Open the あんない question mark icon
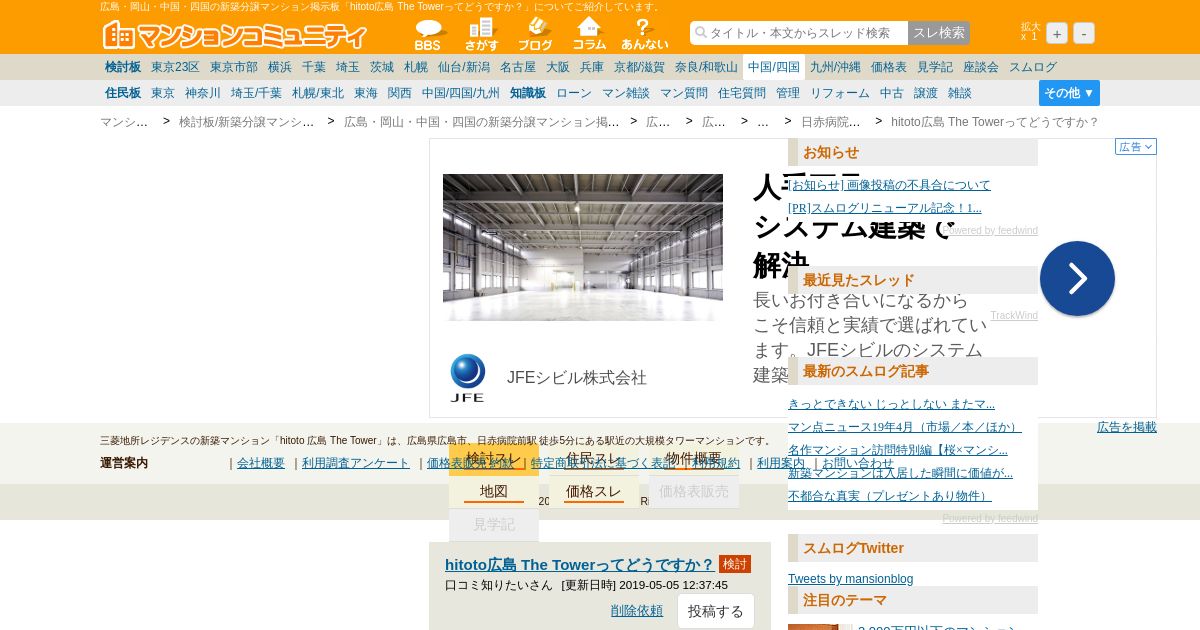The image size is (1200, 630). coord(644,34)
